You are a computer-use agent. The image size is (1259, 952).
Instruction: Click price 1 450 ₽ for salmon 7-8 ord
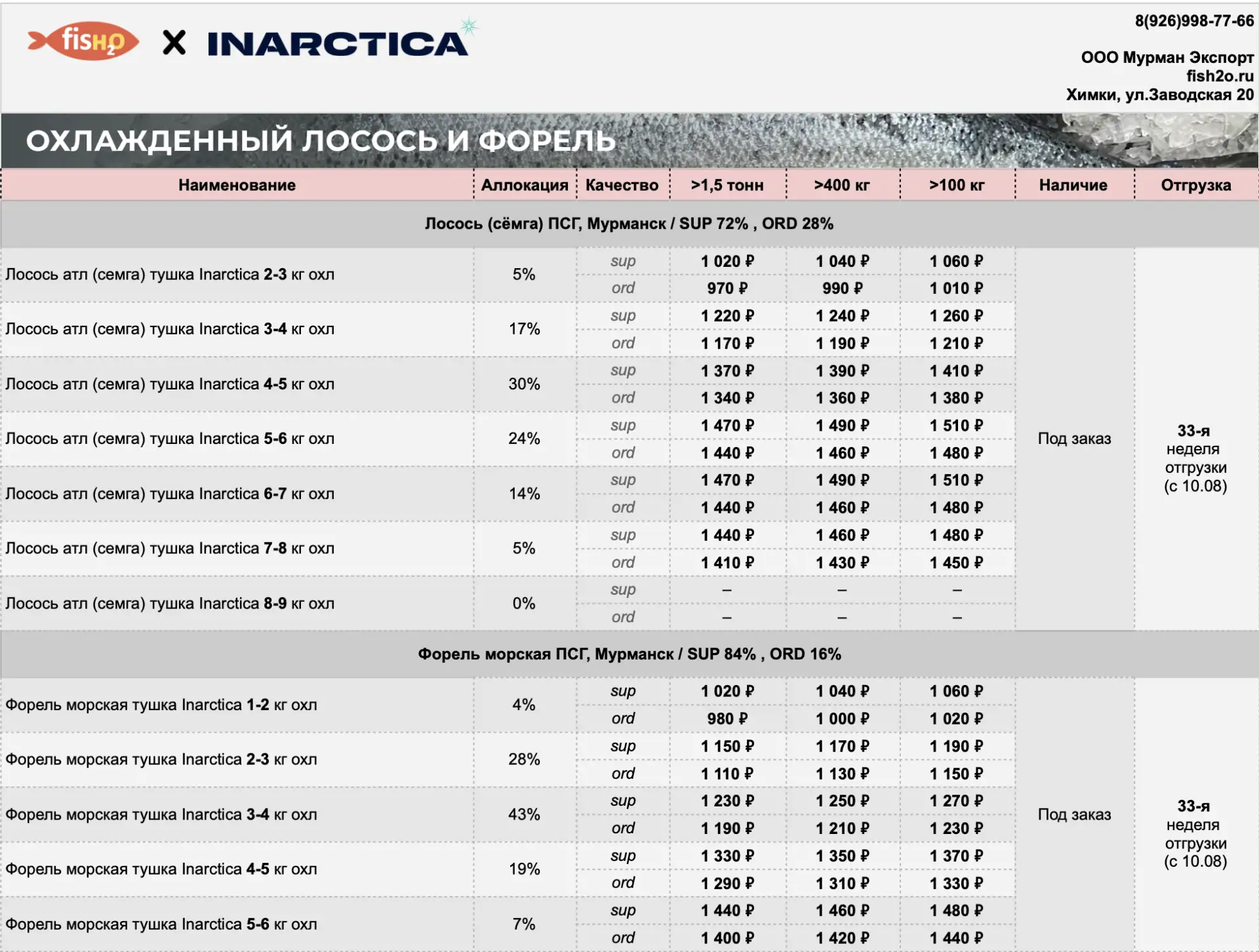[957, 563]
